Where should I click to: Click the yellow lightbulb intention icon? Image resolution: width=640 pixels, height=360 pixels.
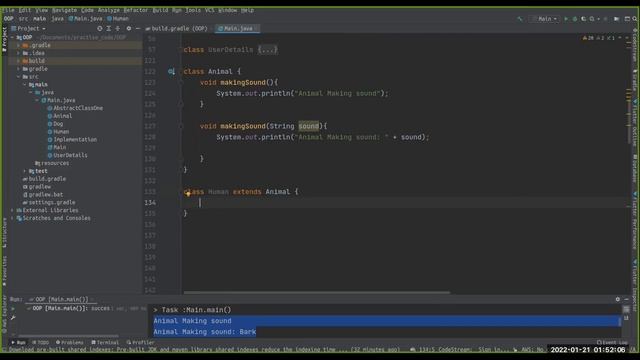tap(188, 193)
